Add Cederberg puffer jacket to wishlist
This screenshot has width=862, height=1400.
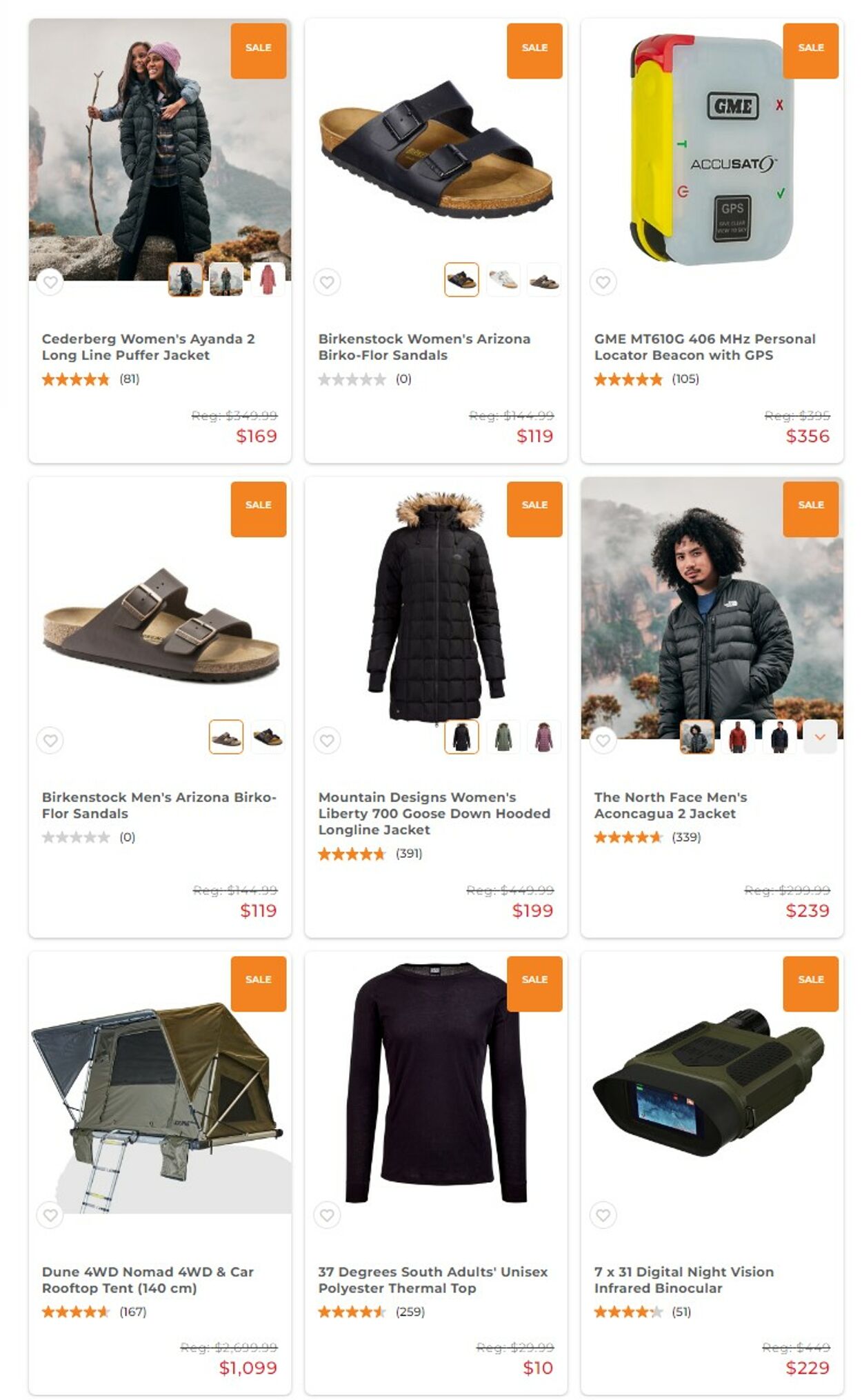(x=50, y=282)
